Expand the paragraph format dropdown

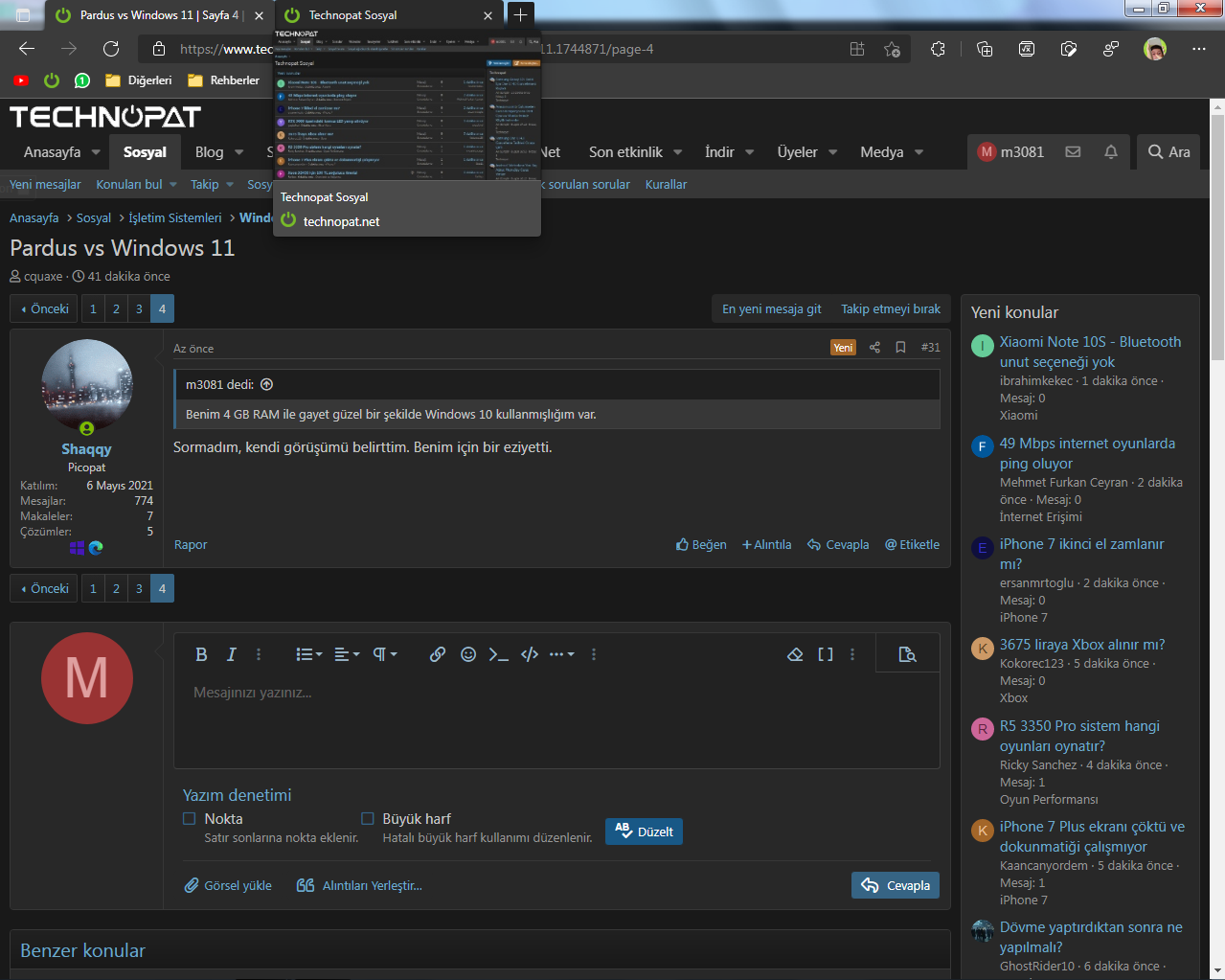click(385, 654)
